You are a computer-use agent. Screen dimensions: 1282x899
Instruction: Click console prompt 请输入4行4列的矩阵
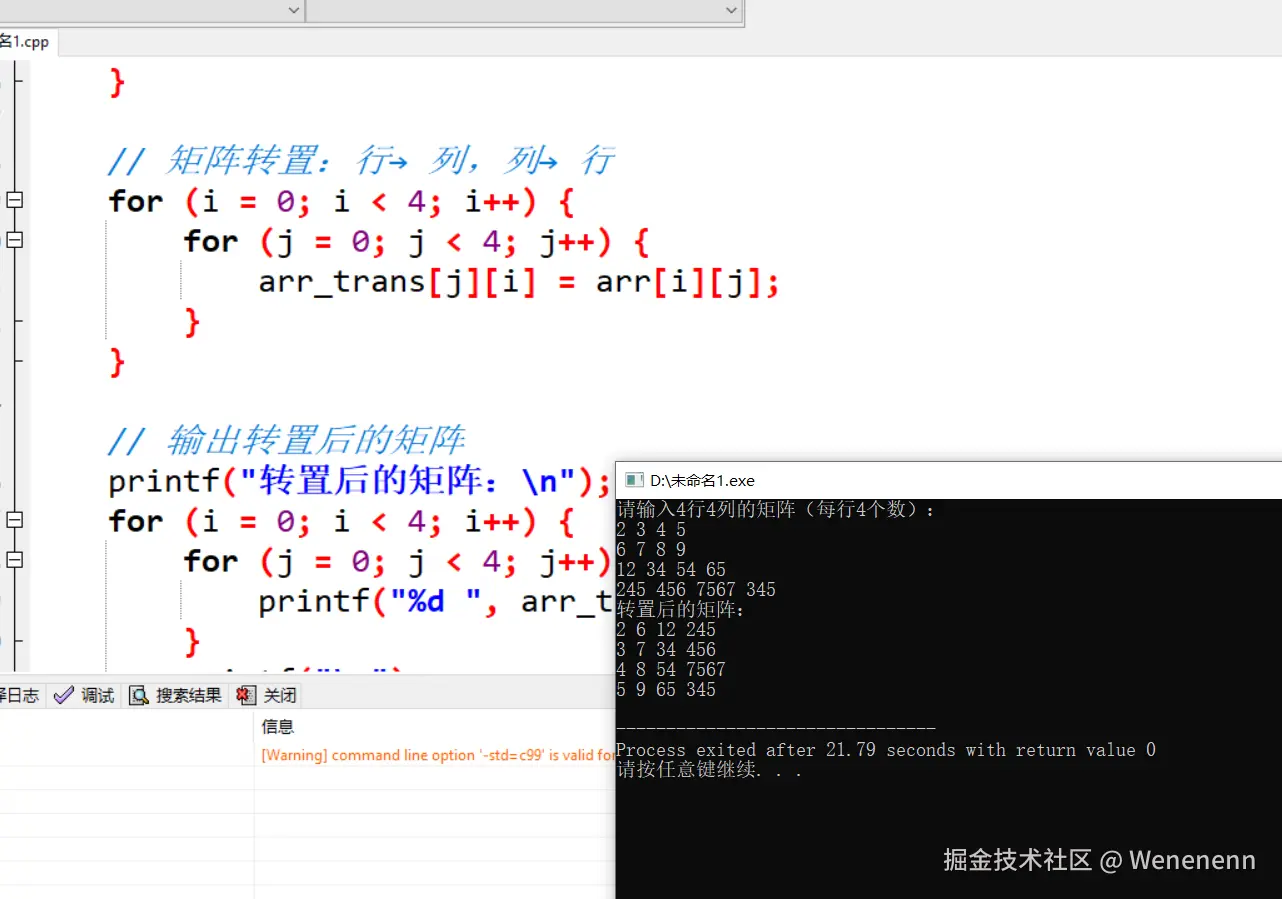pos(776,509)
